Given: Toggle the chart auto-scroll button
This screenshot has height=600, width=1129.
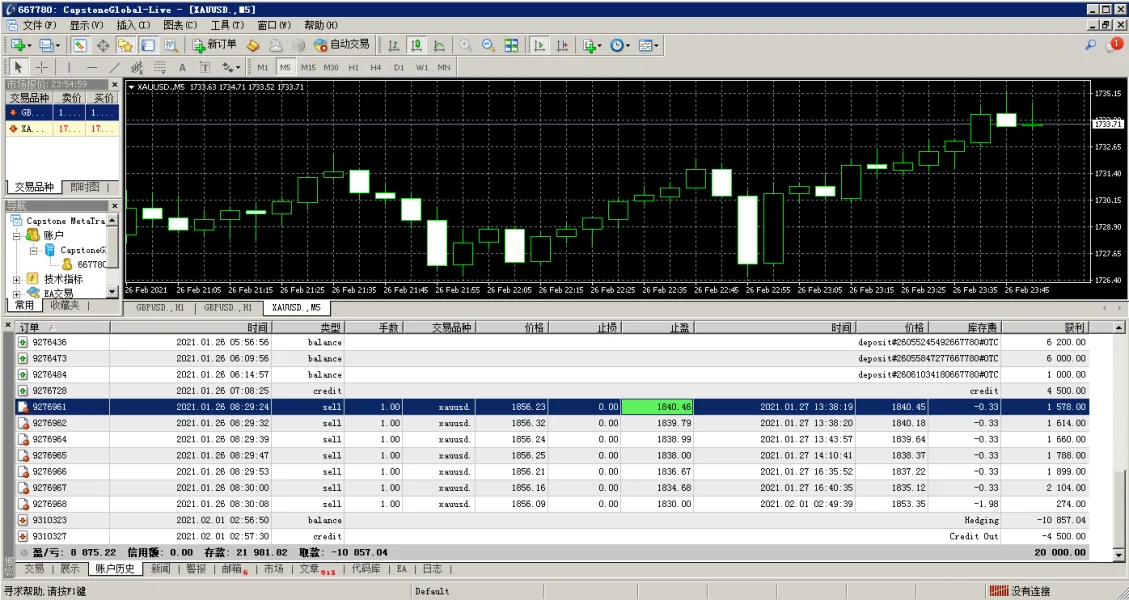Looking at the screenshot, I should (539, 45).
